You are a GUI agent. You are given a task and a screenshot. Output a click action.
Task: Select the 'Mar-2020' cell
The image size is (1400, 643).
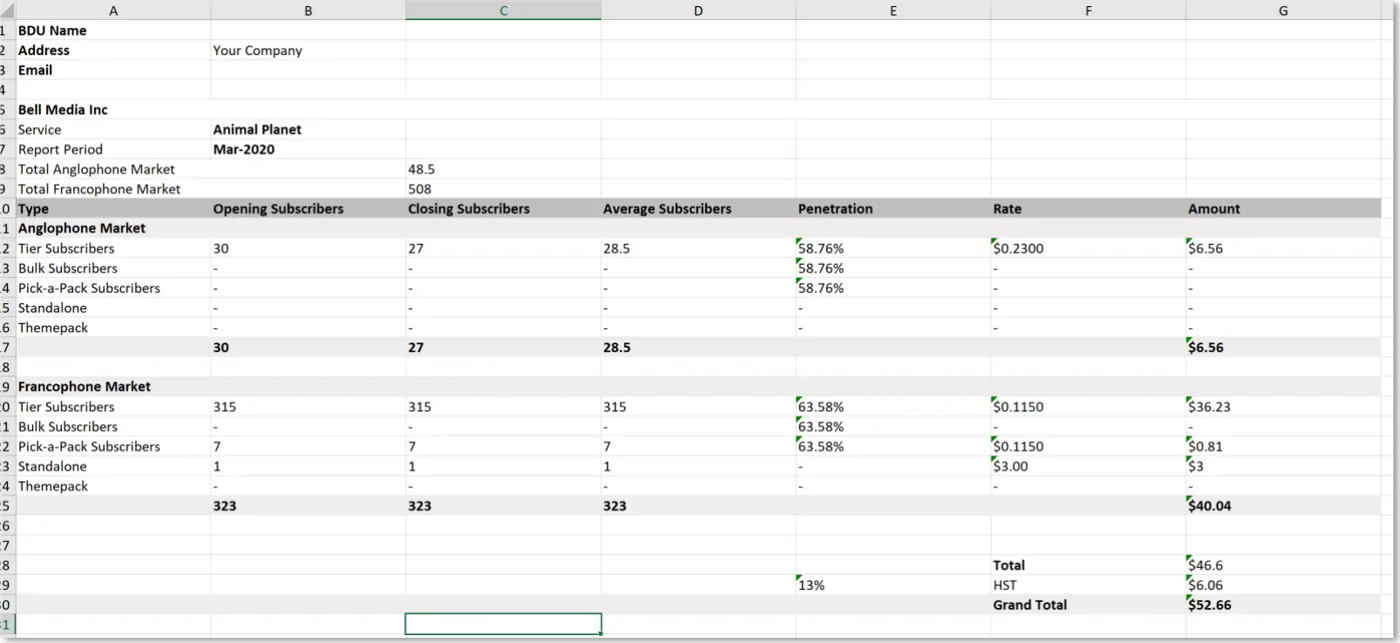point(308,149)
